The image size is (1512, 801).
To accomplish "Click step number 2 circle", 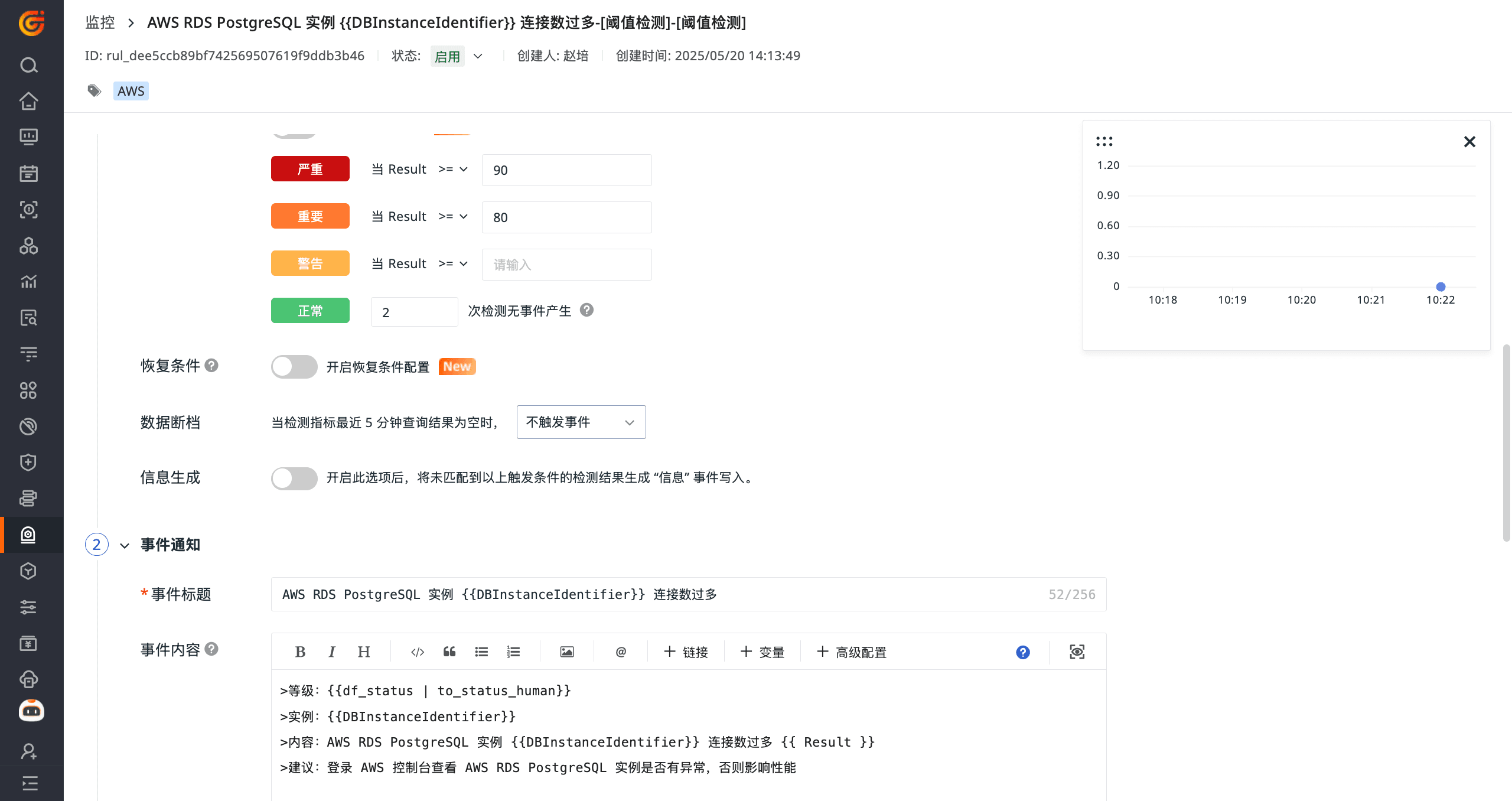I will 97,545.
